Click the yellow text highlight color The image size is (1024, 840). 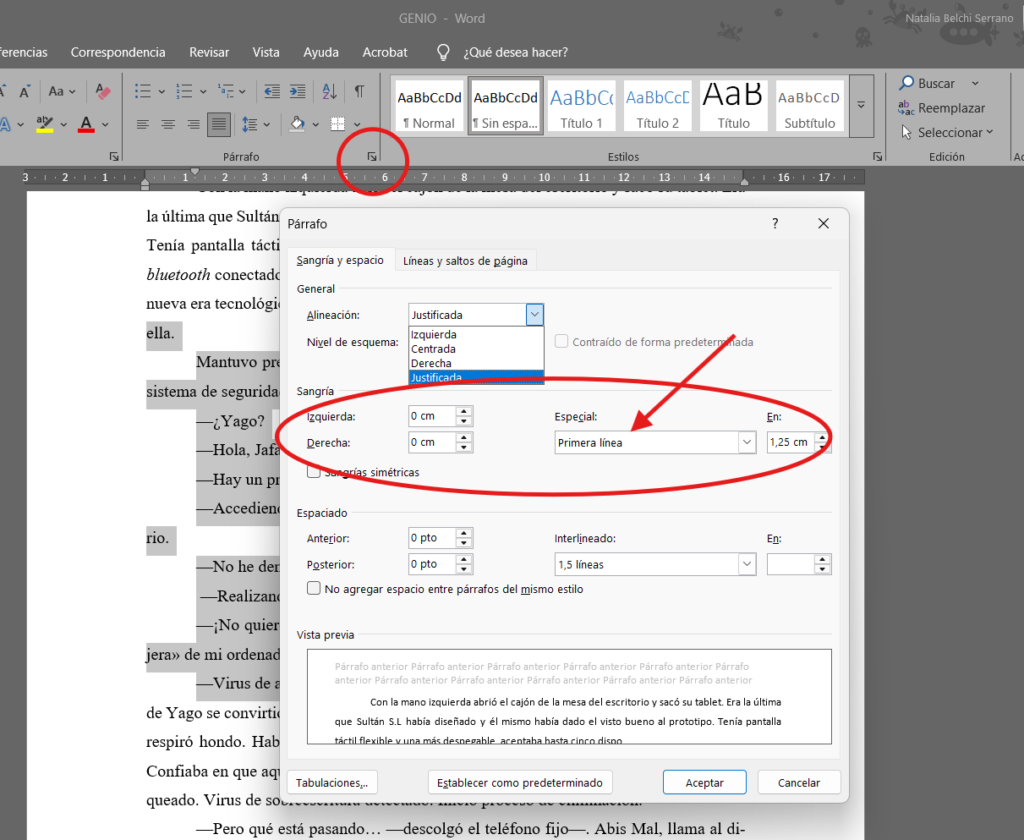(x=44, y=124)
